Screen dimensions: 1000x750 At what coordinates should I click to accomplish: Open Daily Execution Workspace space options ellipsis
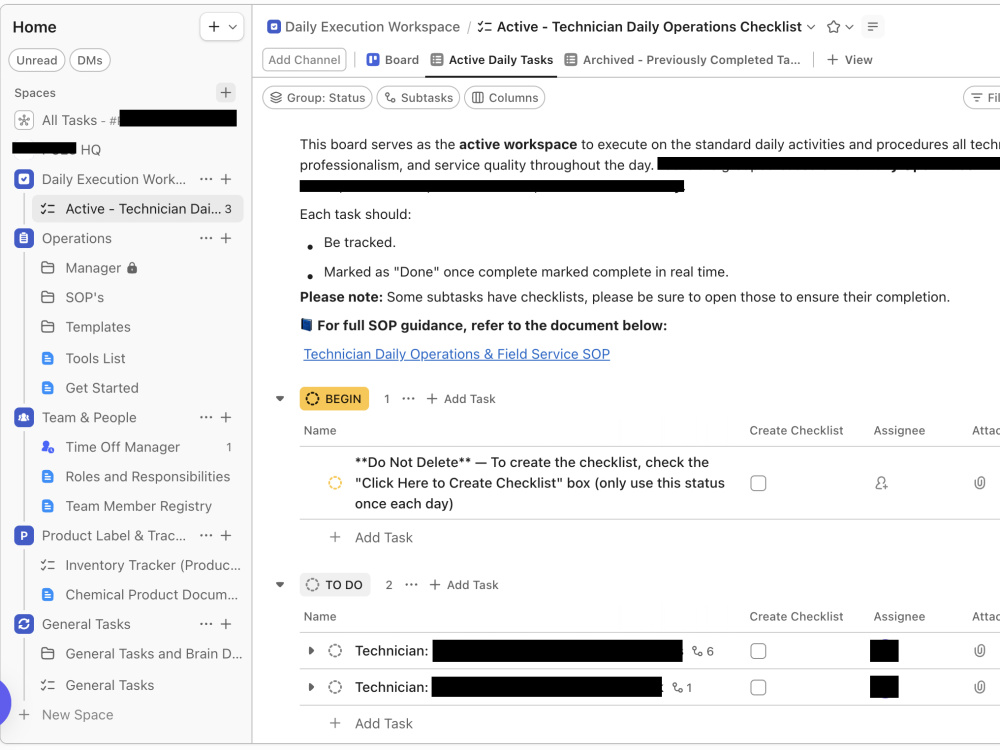[206, 179]
